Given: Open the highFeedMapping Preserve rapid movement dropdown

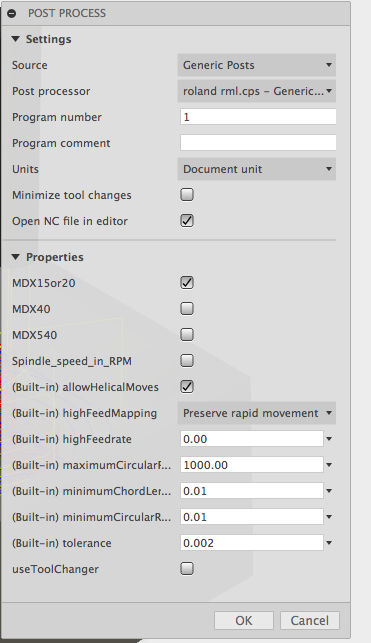Looking at the screenshot, I should 257,413.
